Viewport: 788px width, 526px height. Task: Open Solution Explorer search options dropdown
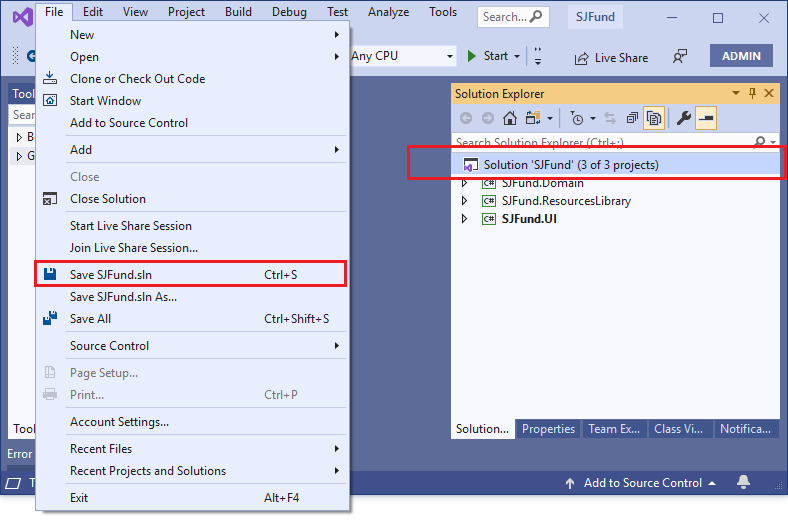coord(773,142)
